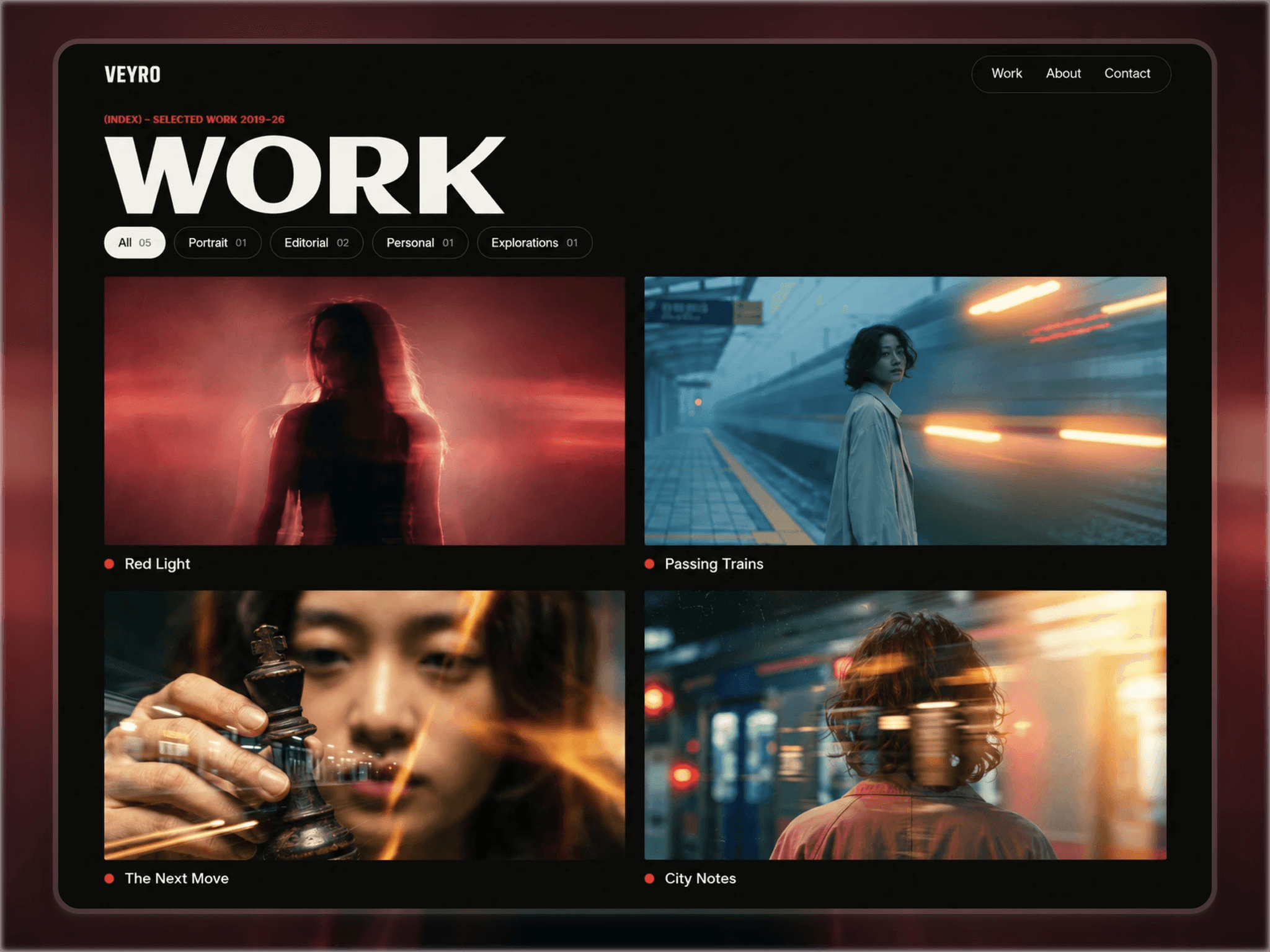Click '(INDEX) – SELECTED WORK 2019–26' text
This screenshot has width=1270, height=952.
pos(194,119)
